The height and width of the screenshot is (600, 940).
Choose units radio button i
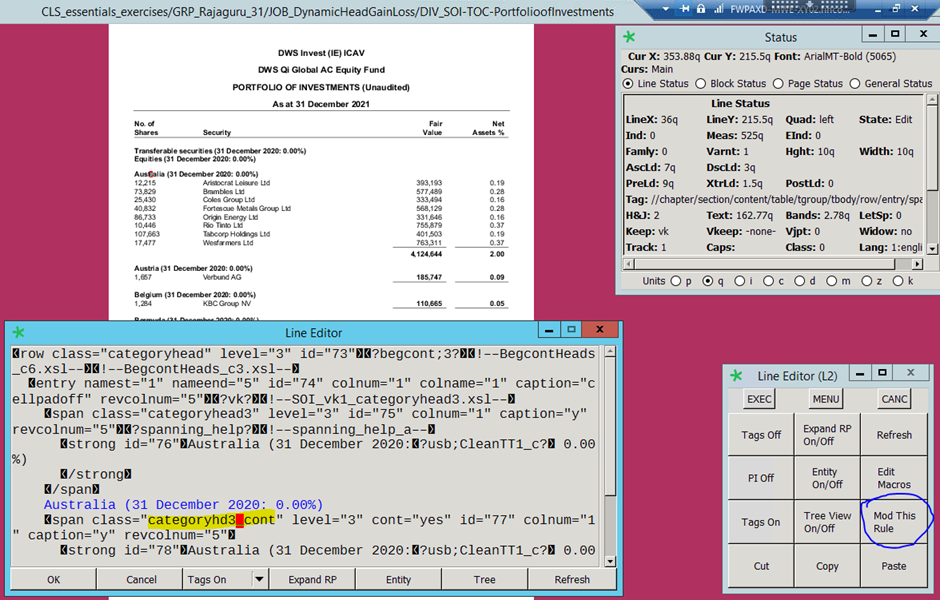(x=740, y=281)
